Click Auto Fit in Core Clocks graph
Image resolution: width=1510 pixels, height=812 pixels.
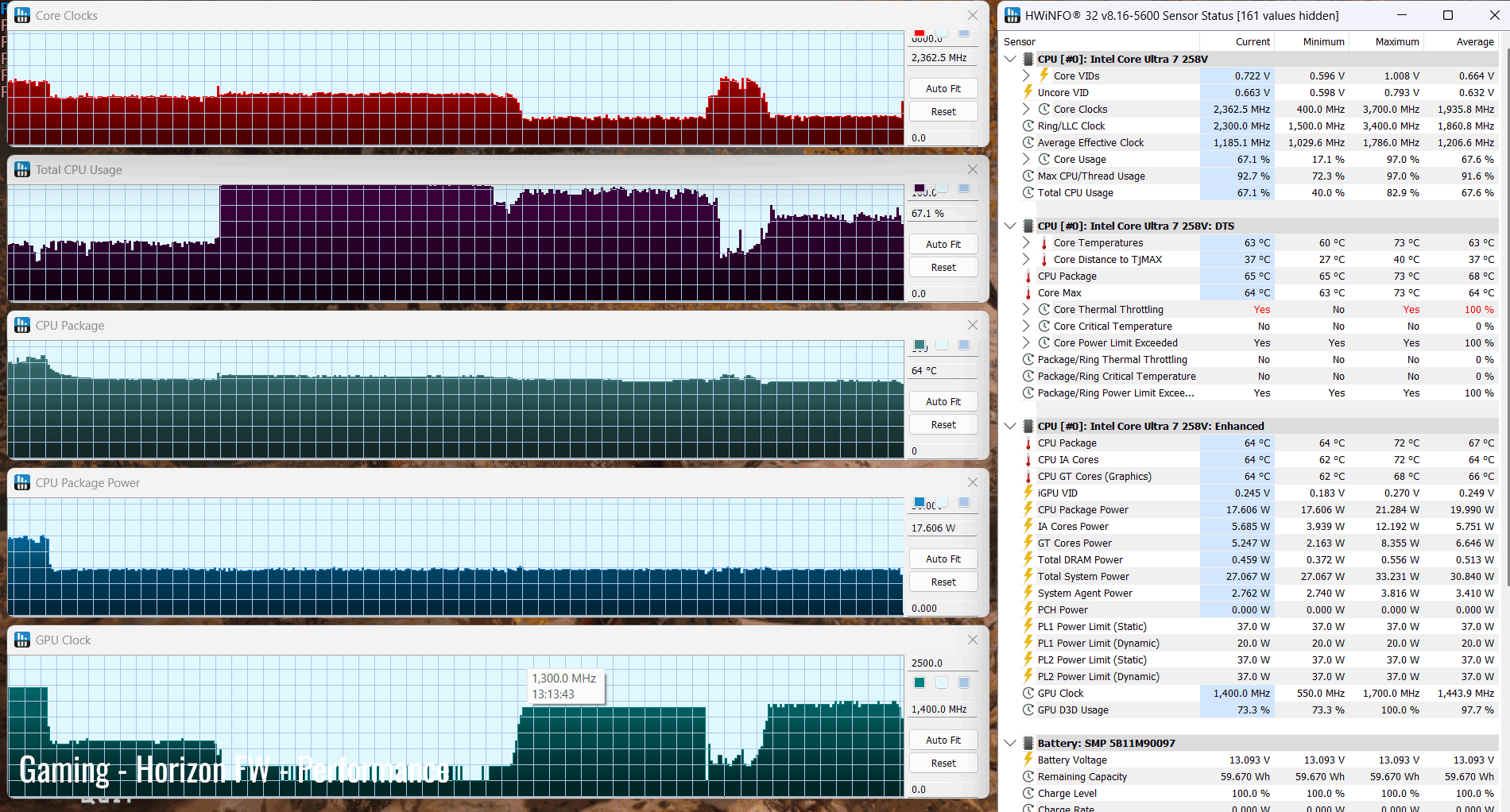click(943, 88)
